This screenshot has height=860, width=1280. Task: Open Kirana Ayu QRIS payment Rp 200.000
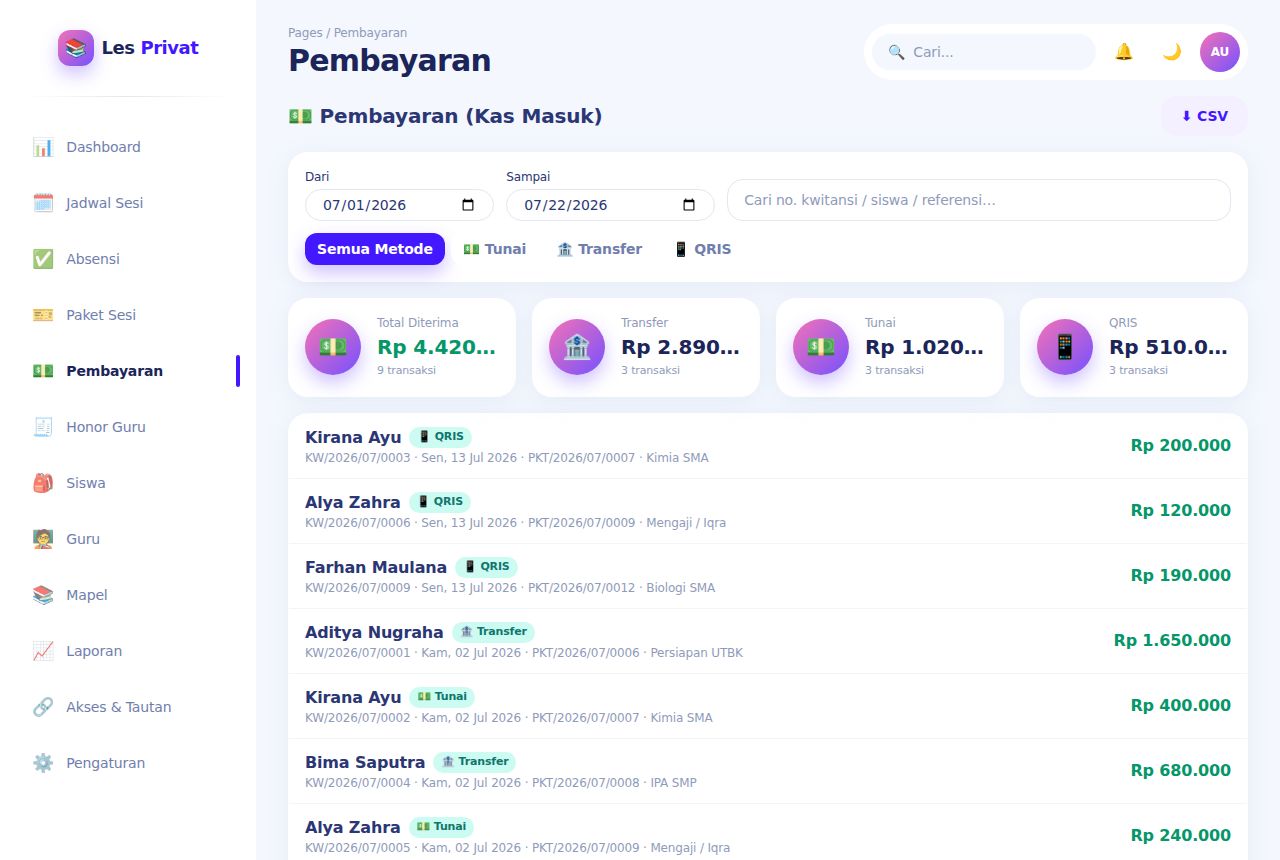768,446
